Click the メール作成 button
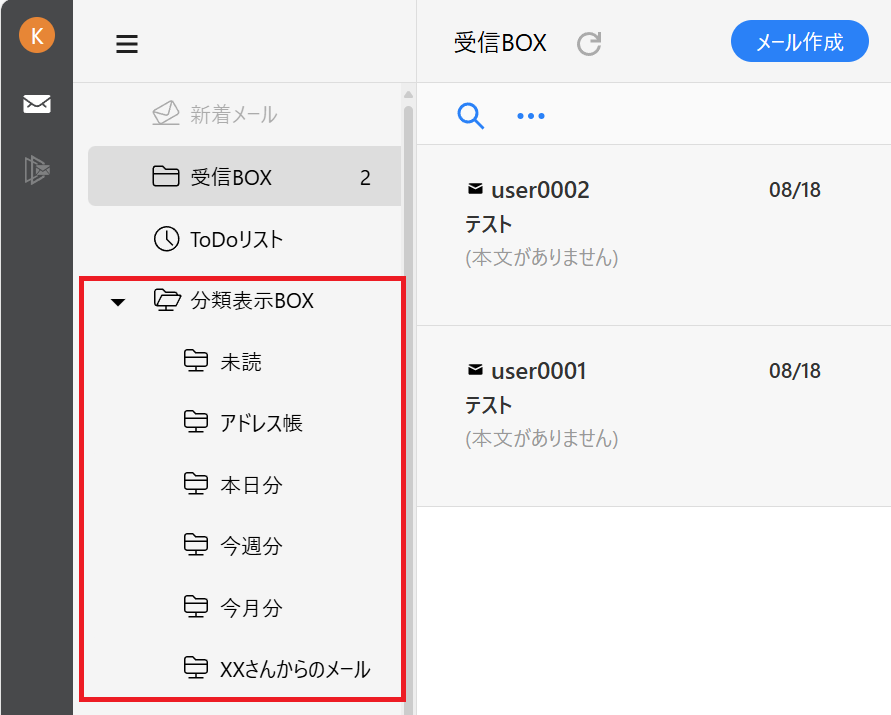The image size is (891, 715). tap(800, 41)
